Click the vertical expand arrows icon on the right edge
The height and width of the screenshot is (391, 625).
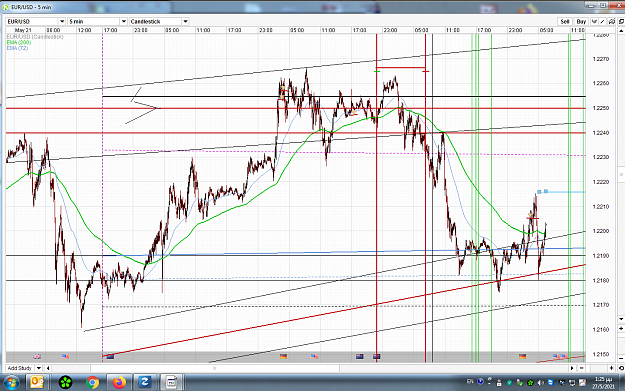tap(621, 328)
